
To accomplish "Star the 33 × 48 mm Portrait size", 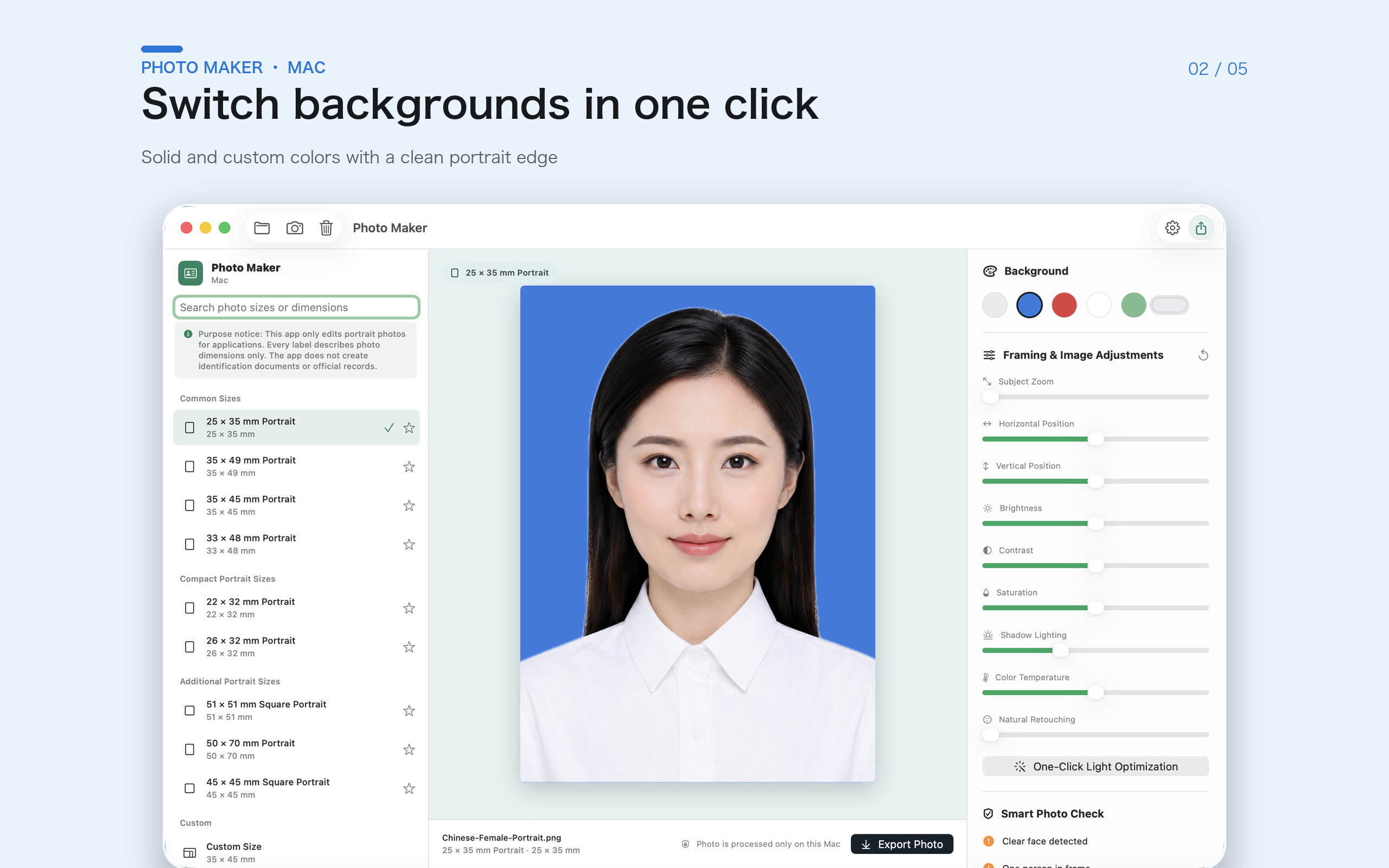I will tap(409, 544).
